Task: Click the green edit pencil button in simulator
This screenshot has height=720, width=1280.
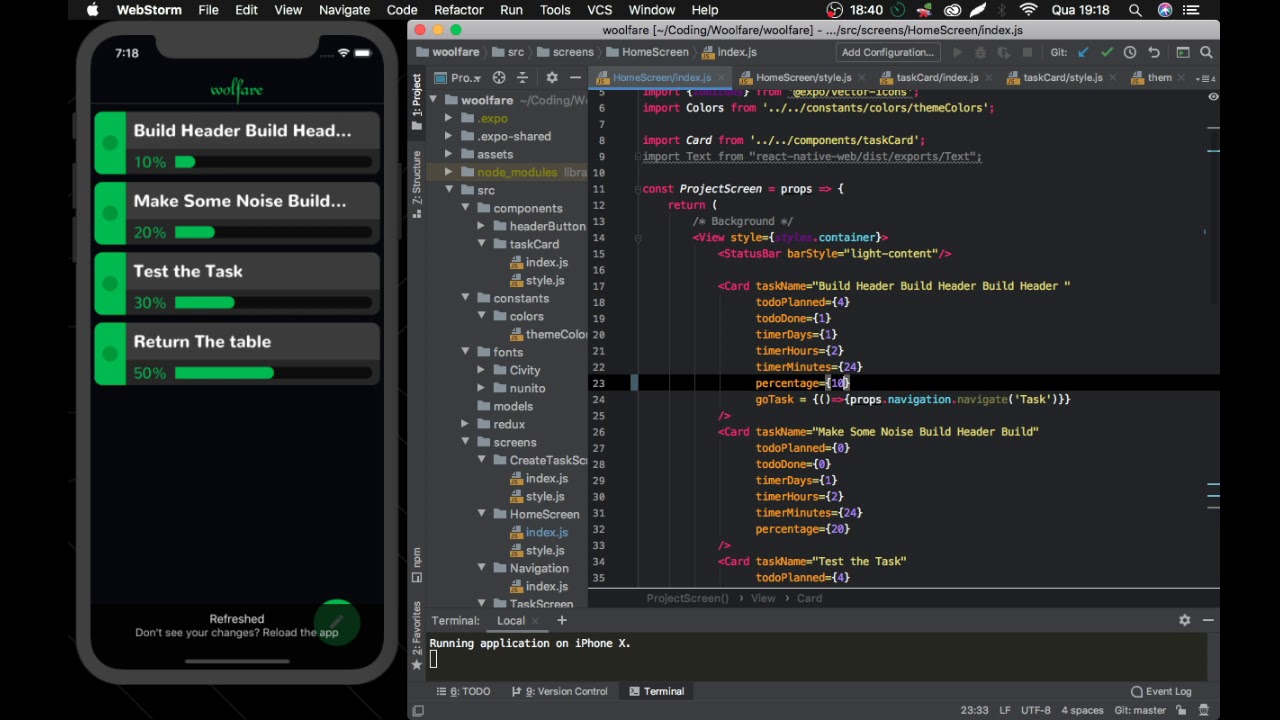Action: 337,622
